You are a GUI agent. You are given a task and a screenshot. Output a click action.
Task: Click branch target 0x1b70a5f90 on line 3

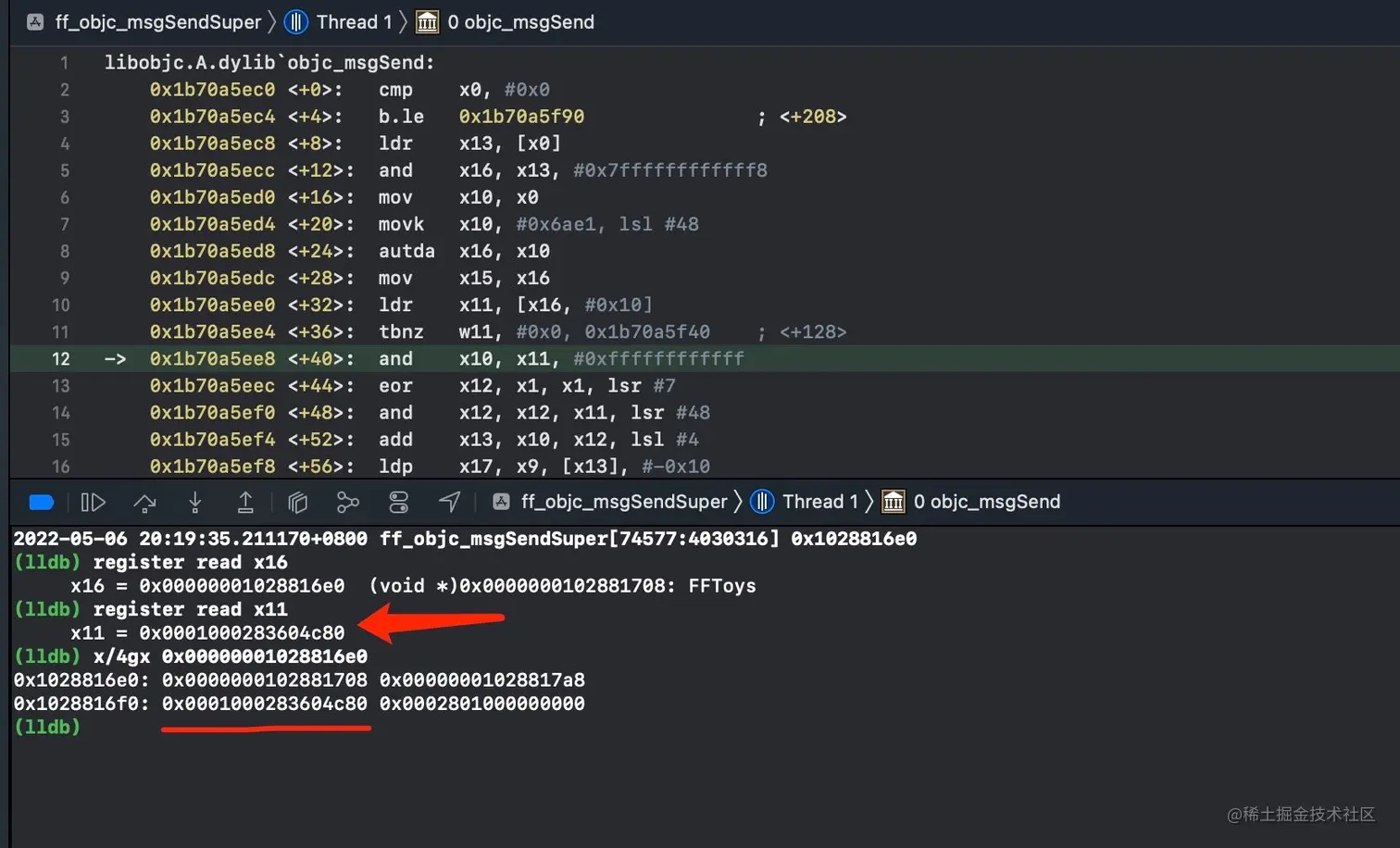point(521,117)
